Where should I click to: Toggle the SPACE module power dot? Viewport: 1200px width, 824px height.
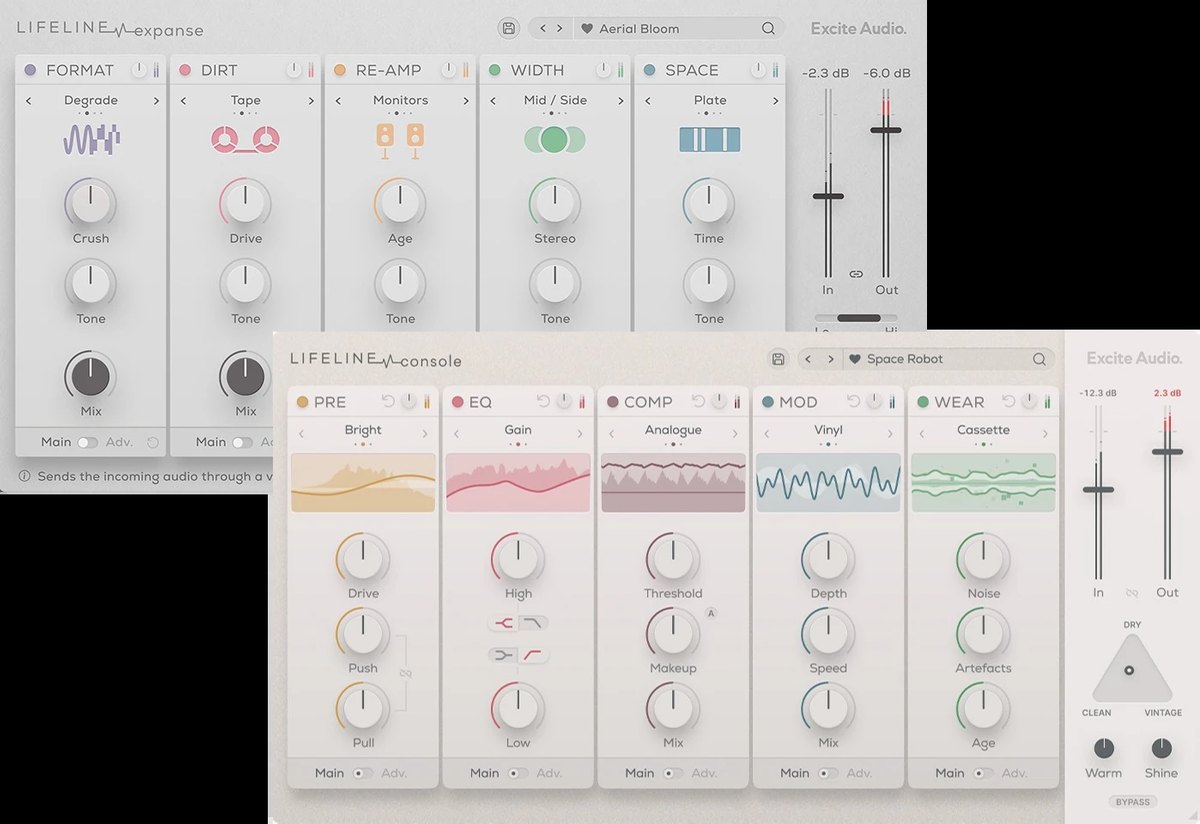point(650,70)
